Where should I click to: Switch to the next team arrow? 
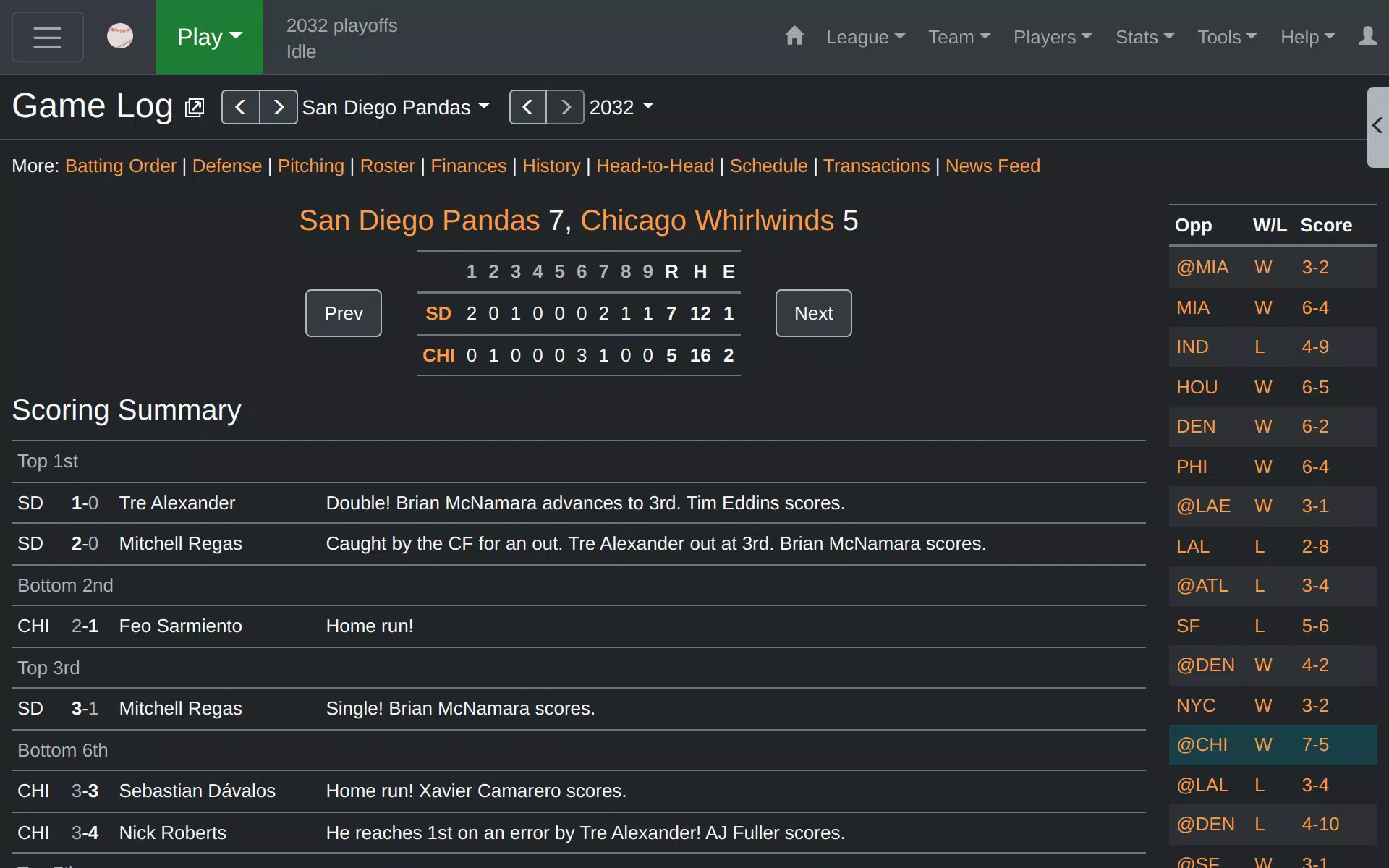(x=279, y=107)
